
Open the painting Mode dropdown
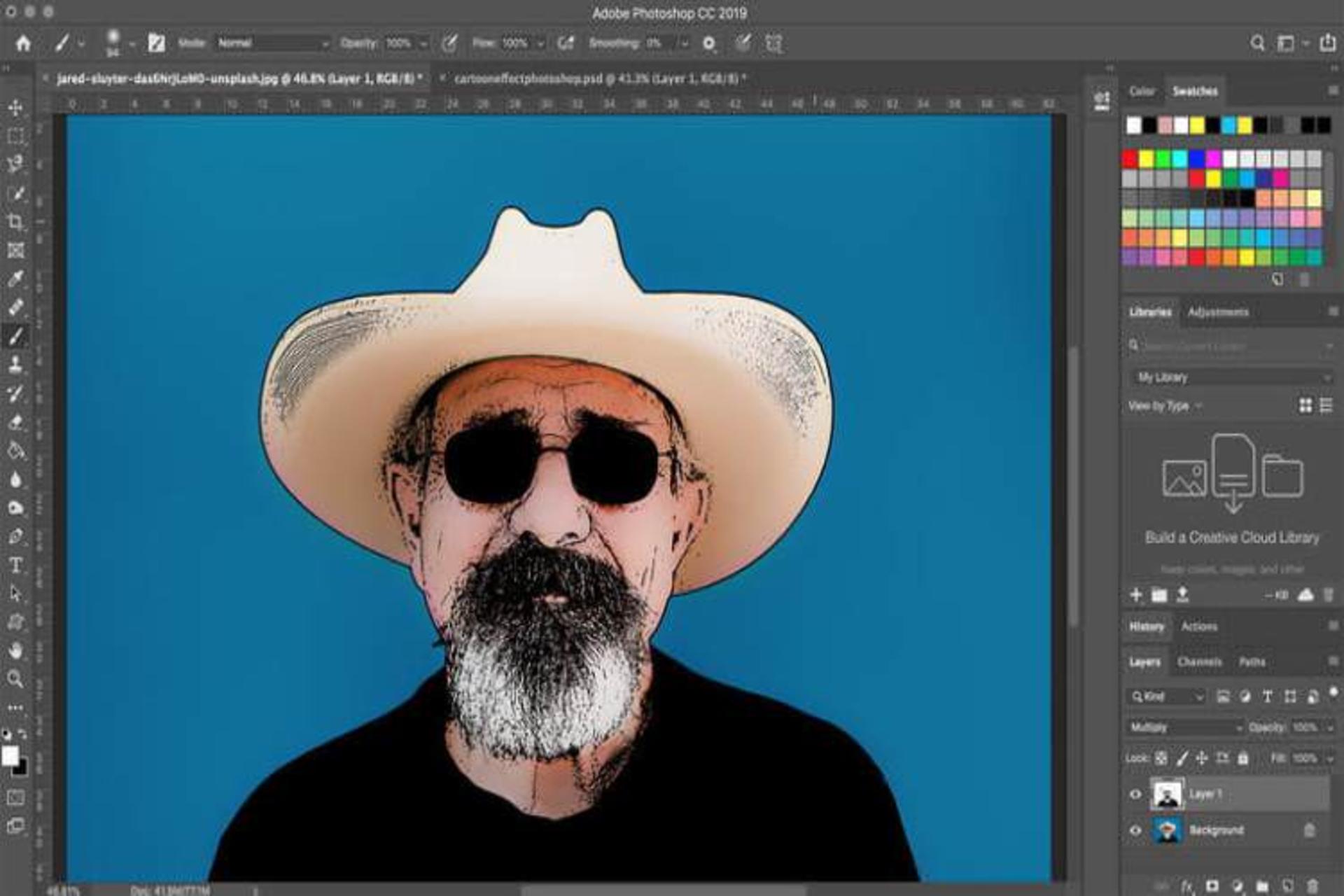273,43
